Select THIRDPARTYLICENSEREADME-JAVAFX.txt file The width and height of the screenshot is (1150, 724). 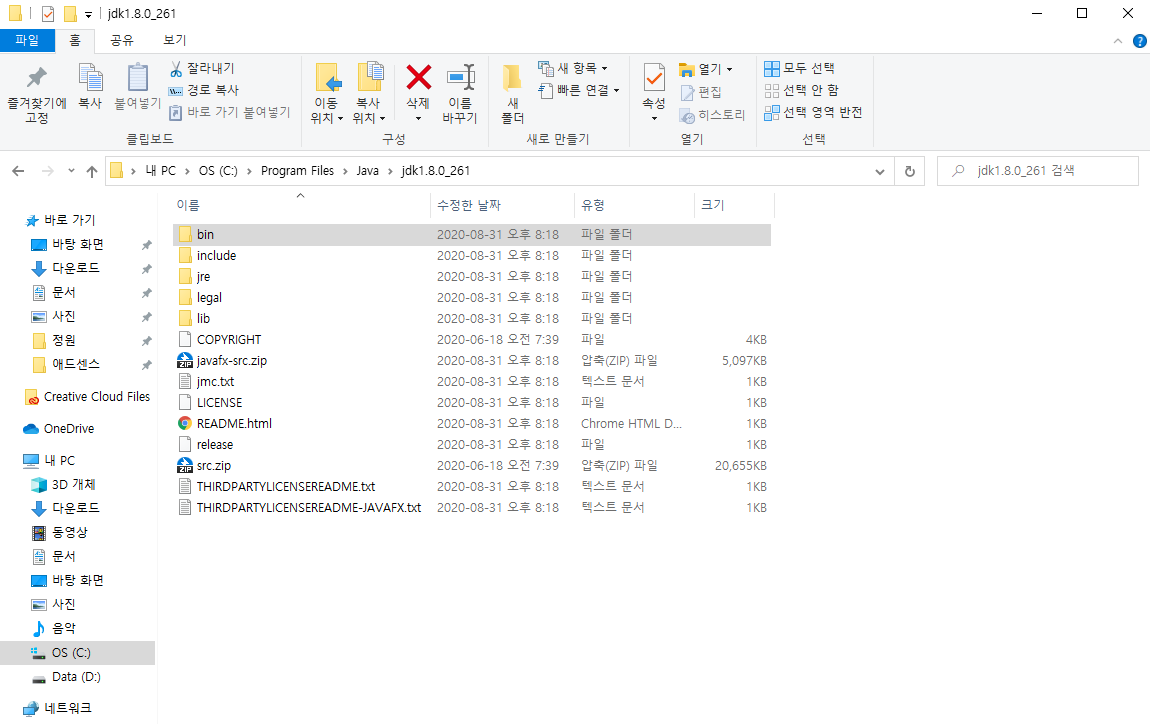point(472,508)
